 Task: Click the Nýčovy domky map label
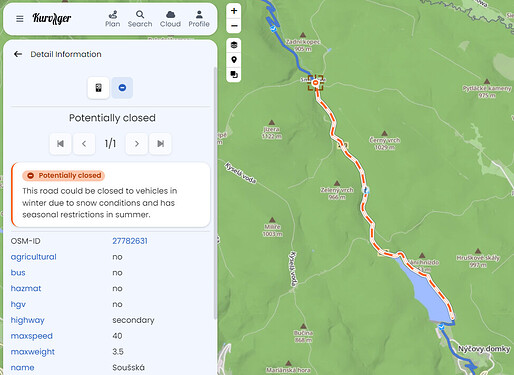tap(484, 349)
